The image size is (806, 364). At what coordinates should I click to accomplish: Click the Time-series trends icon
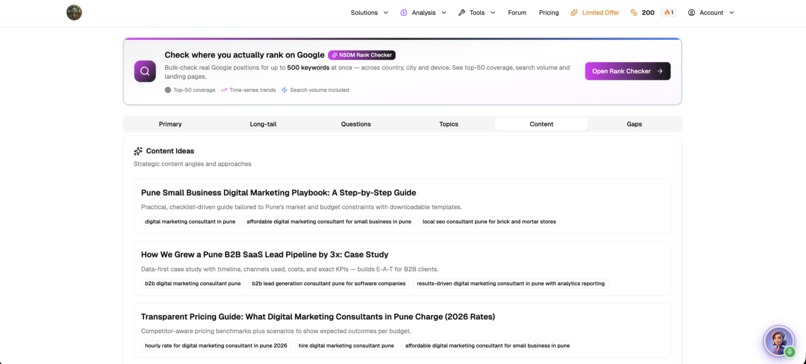click(x=224, y=90)
